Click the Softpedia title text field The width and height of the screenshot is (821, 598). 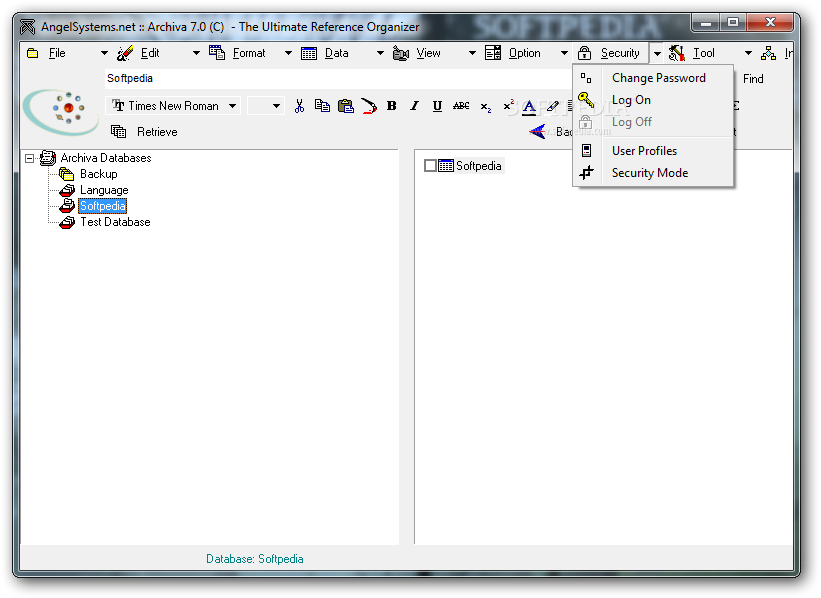tap(338, 79)
